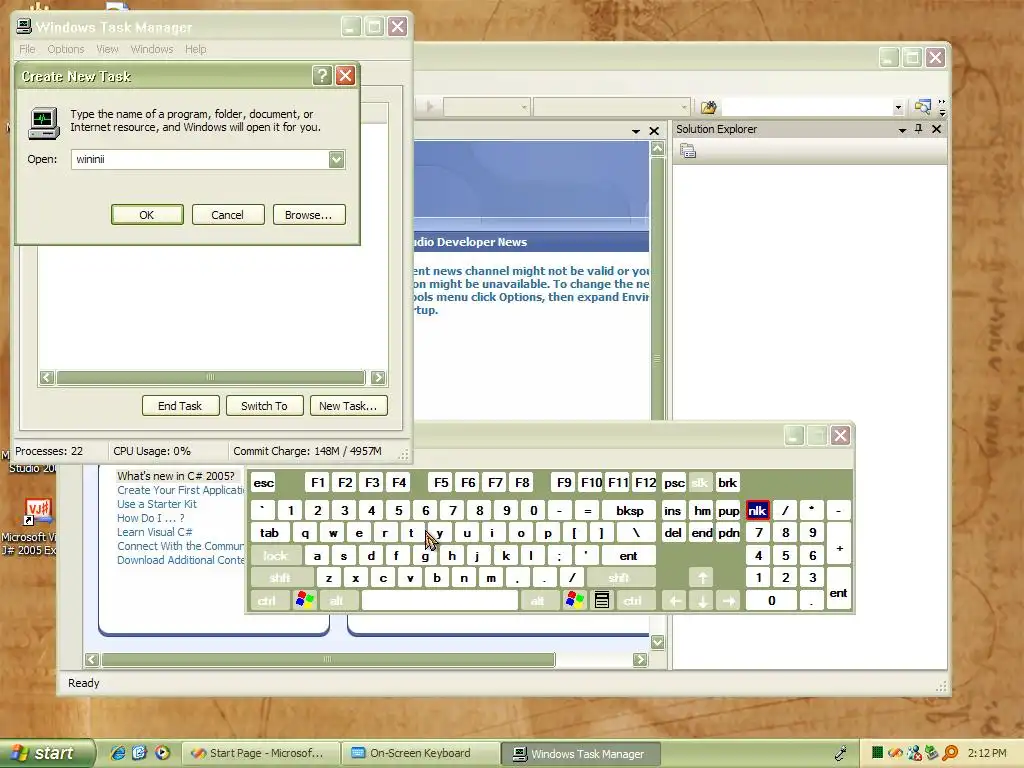Viewport: 1024px width, 768px height.
Task: Toggle the slk scroll lock key
Action: point(699,483)
